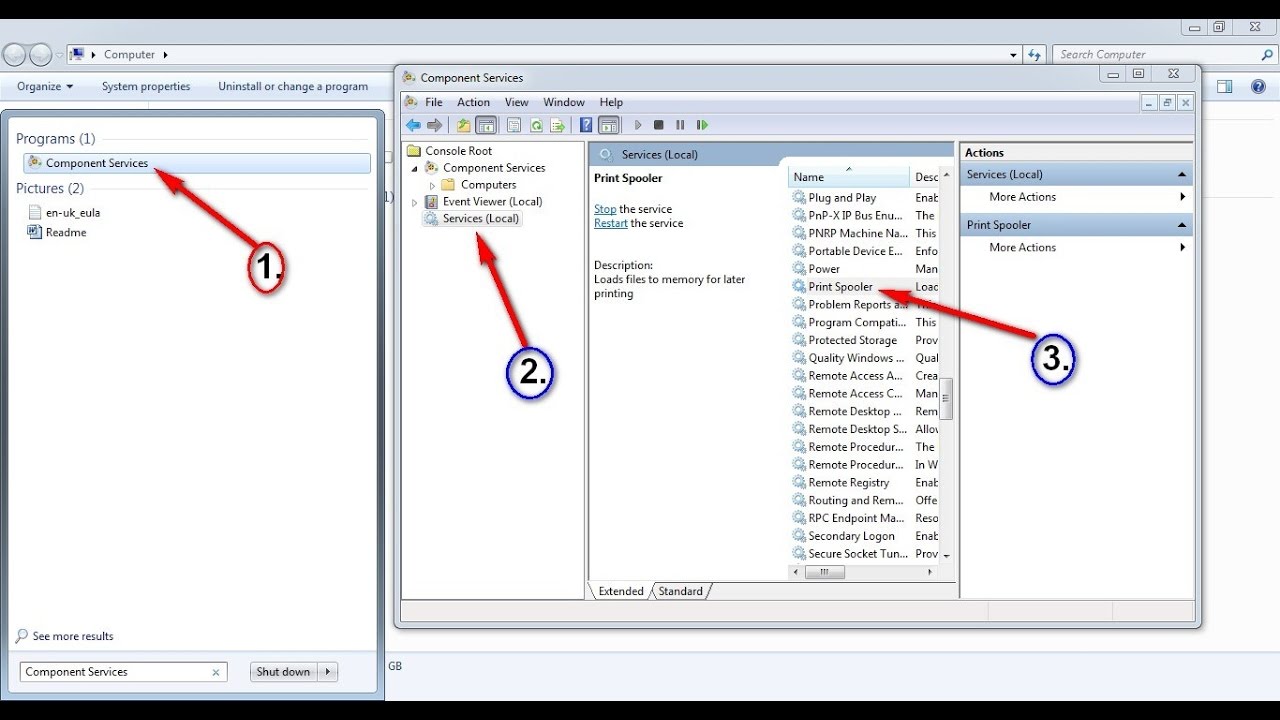Click the Stop Service square icon
Image resolution: width=1280 pixels, height=720 pixels.
tap(658, 125)
